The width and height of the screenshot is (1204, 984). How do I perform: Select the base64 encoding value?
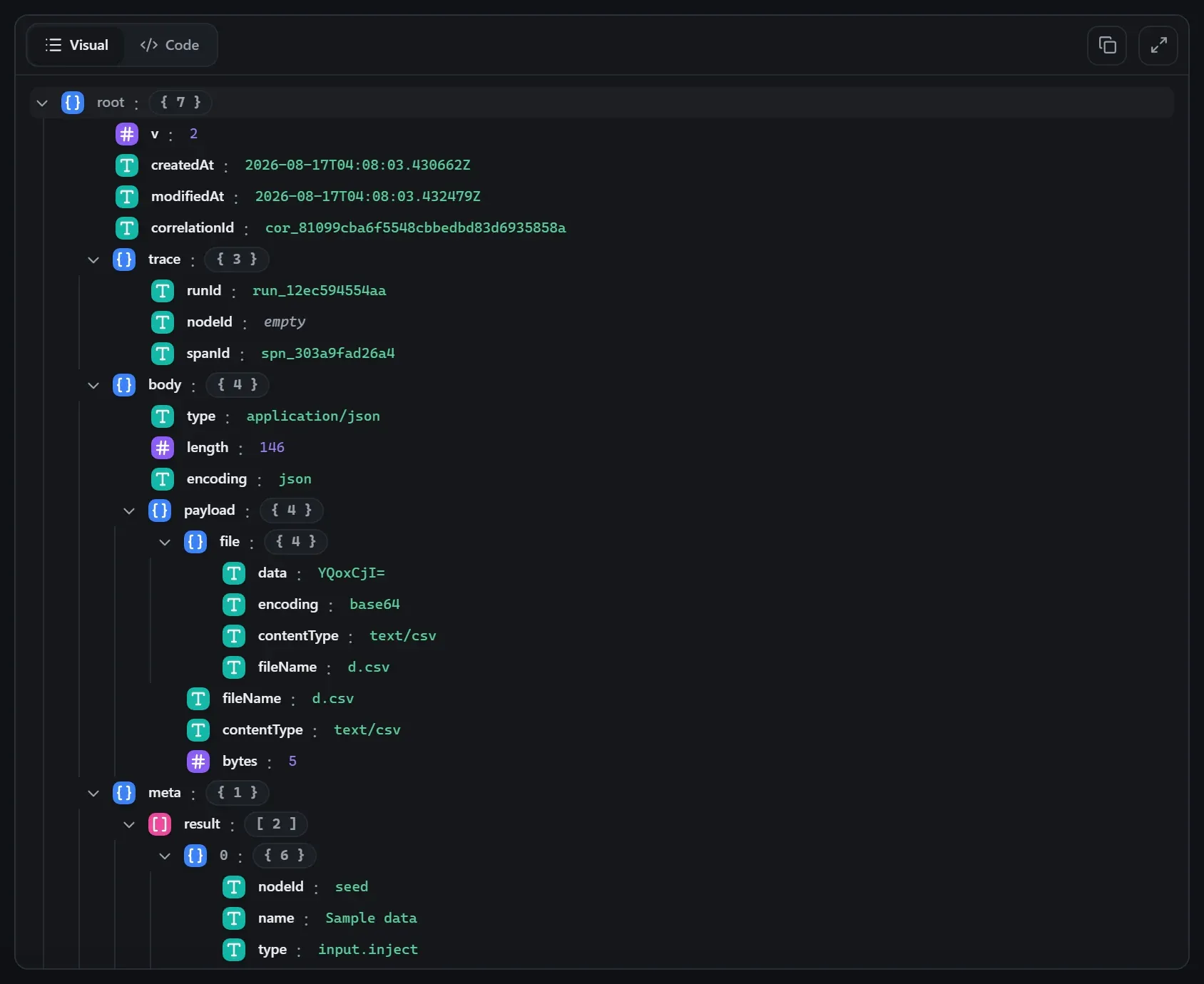(x=374, y=605)
